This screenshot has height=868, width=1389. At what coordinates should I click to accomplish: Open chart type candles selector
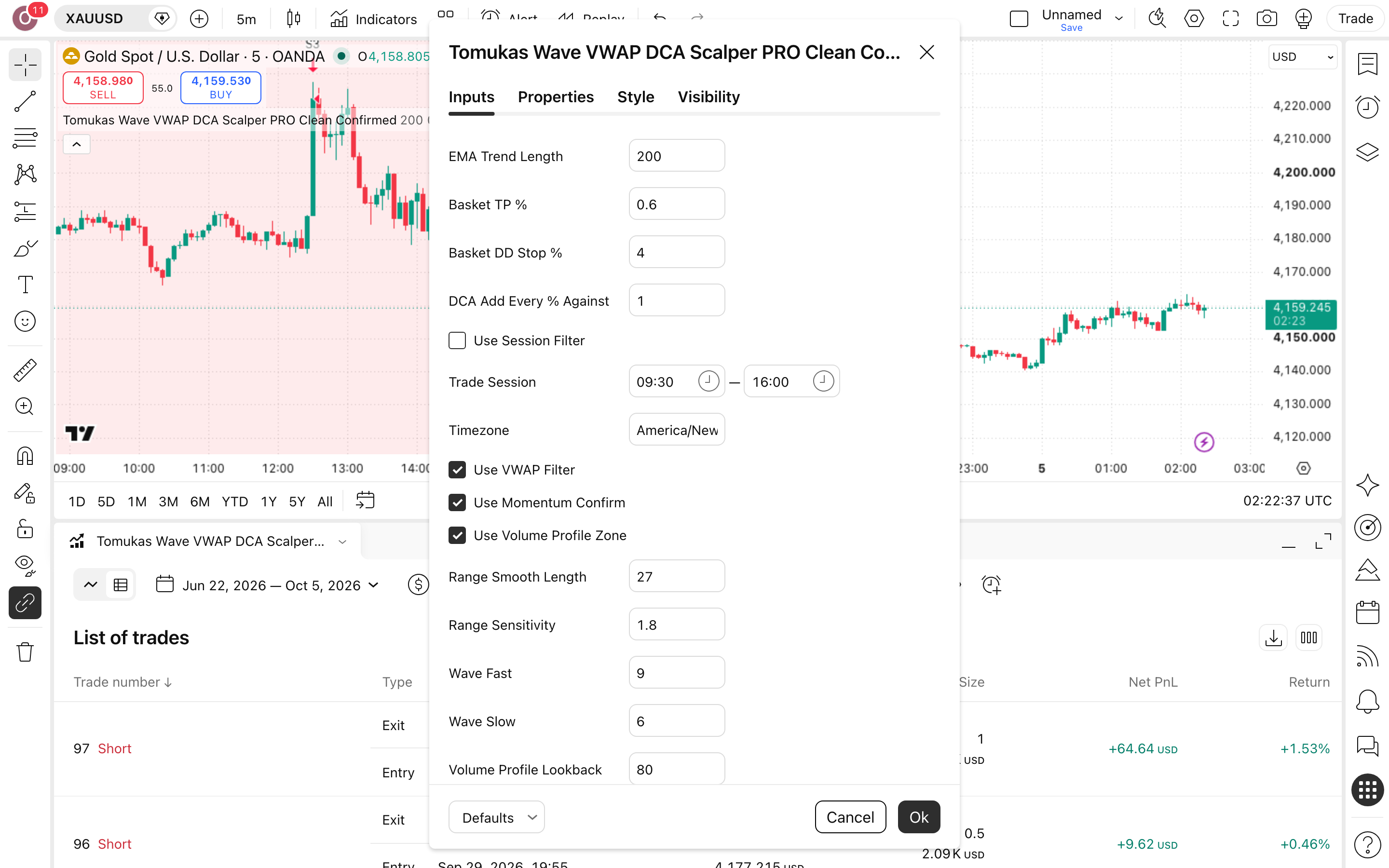coord(293,19)
